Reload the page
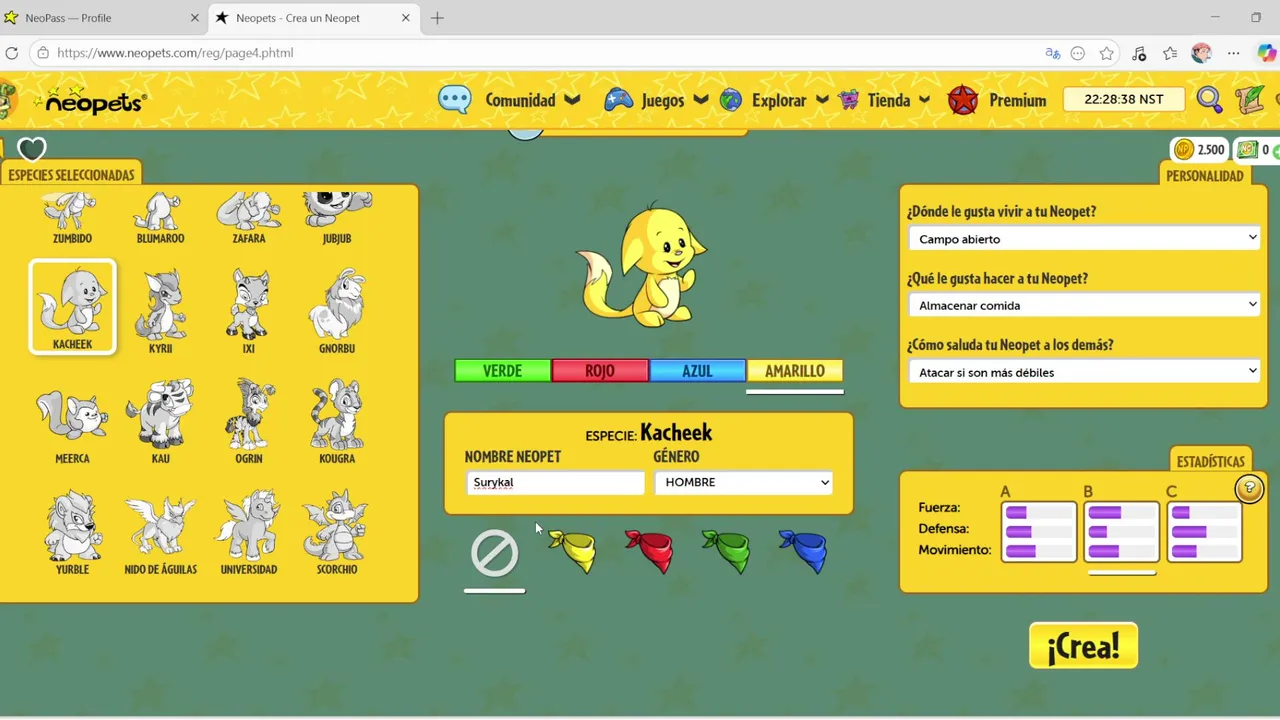Screen dimensions: 1280x720 pos(12,53)
